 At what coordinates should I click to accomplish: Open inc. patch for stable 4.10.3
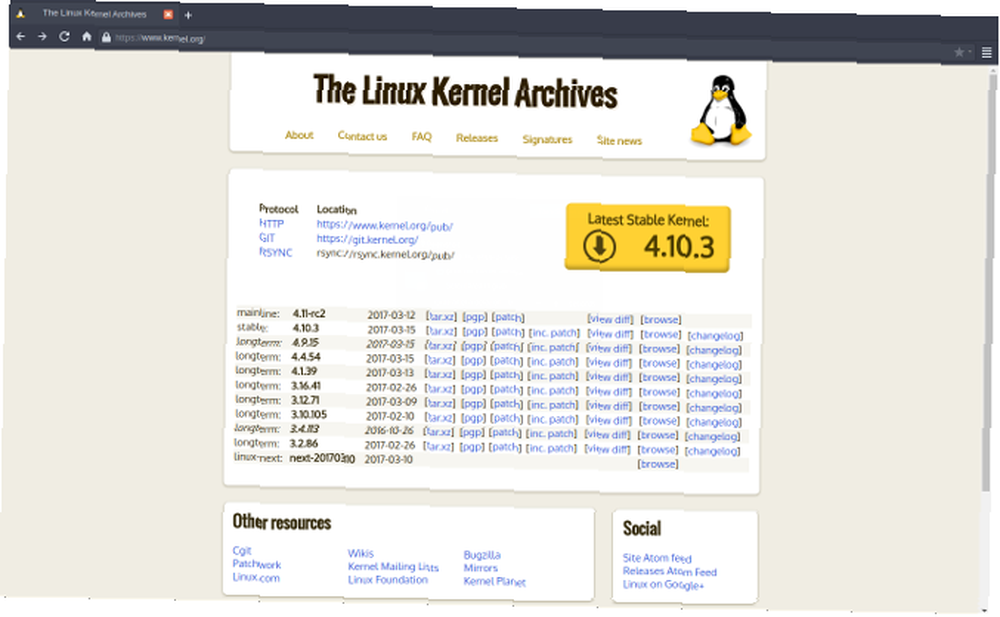click(554, 333)
